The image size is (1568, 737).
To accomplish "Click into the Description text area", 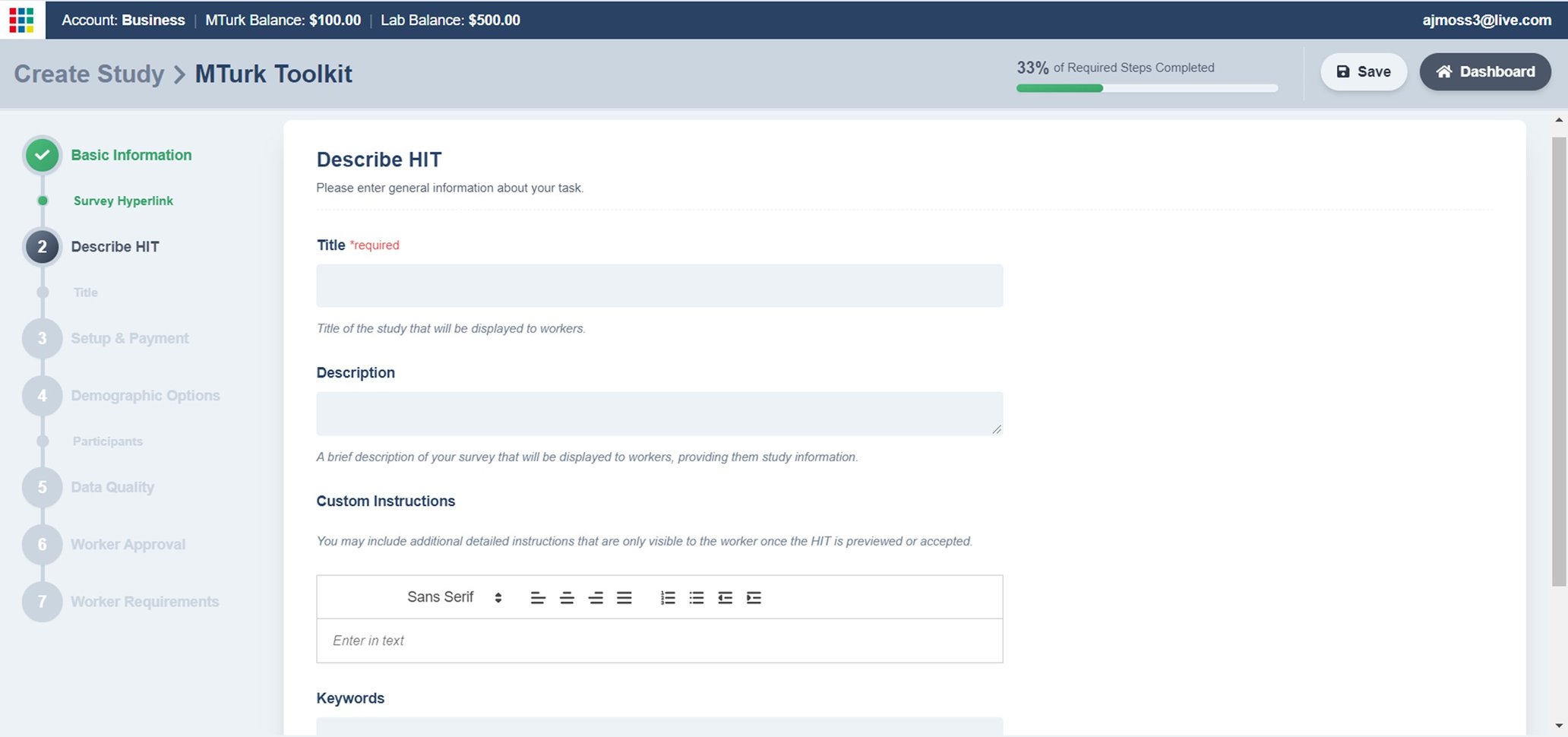I will [659, 413].
